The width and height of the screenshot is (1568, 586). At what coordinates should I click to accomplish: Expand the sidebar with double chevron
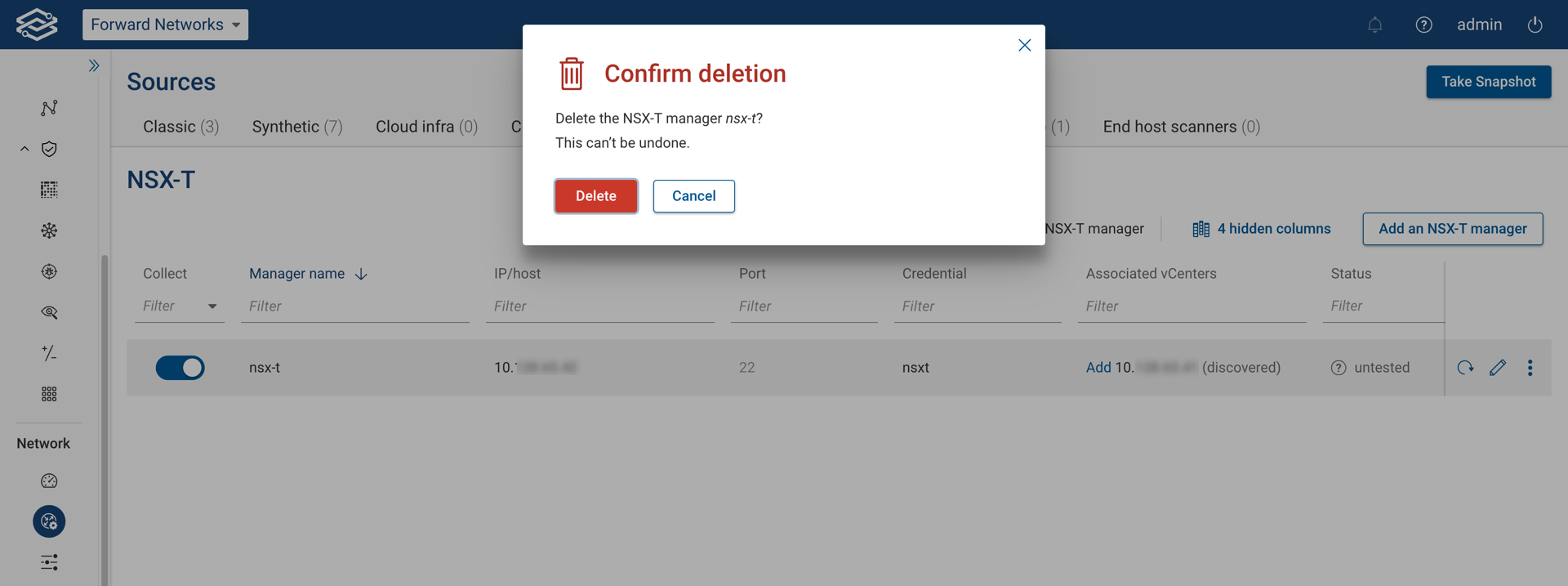(94, 65)
